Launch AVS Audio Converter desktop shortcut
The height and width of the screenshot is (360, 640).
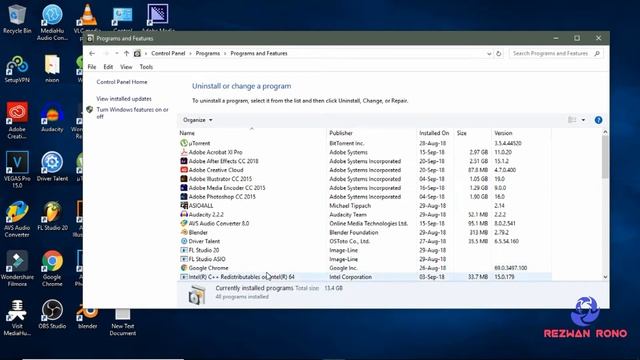click(17, 219)
